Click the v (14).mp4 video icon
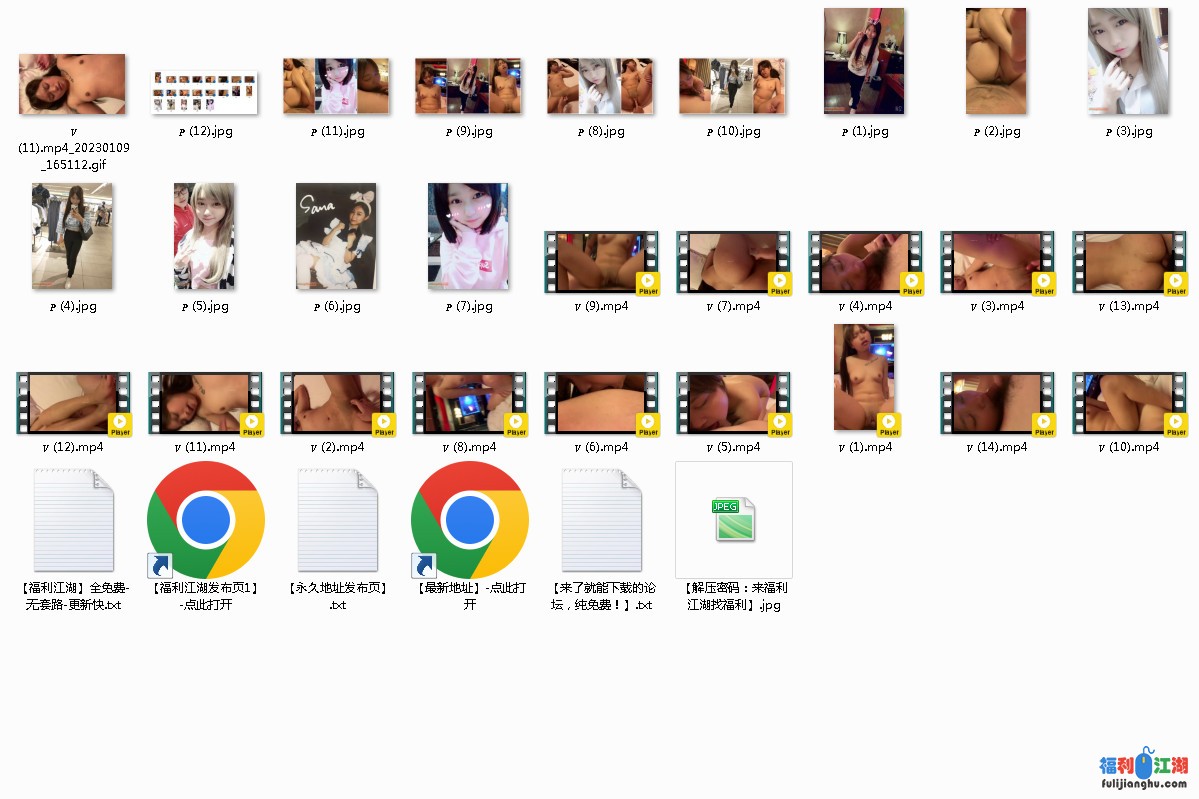Screen dimensions: 1199x799 click(x=997, y=403)
